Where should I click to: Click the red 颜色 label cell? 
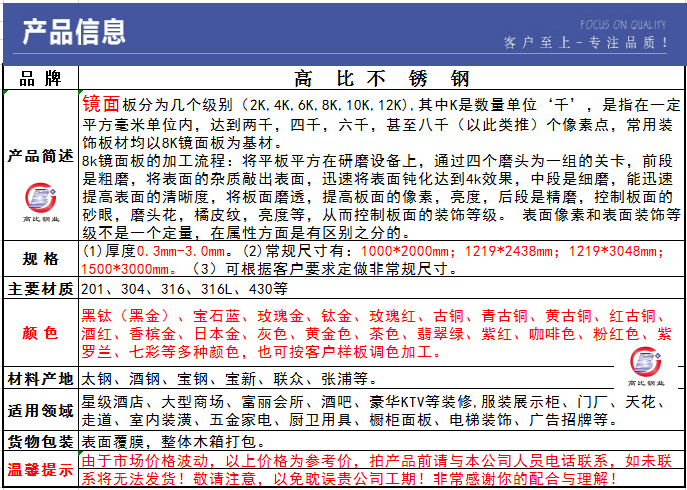pos(40,333)
